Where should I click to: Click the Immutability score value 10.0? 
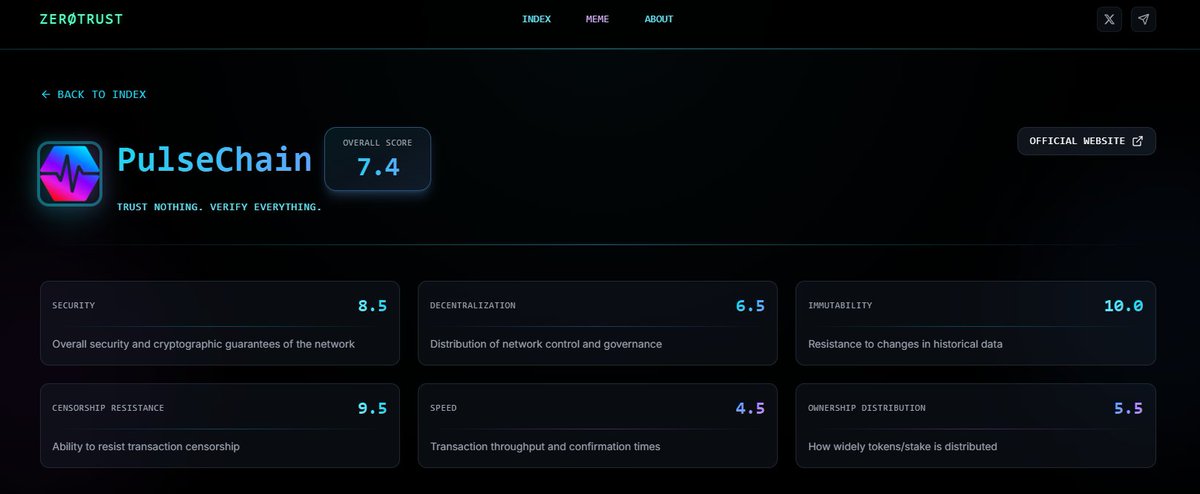coord(1123,305)
